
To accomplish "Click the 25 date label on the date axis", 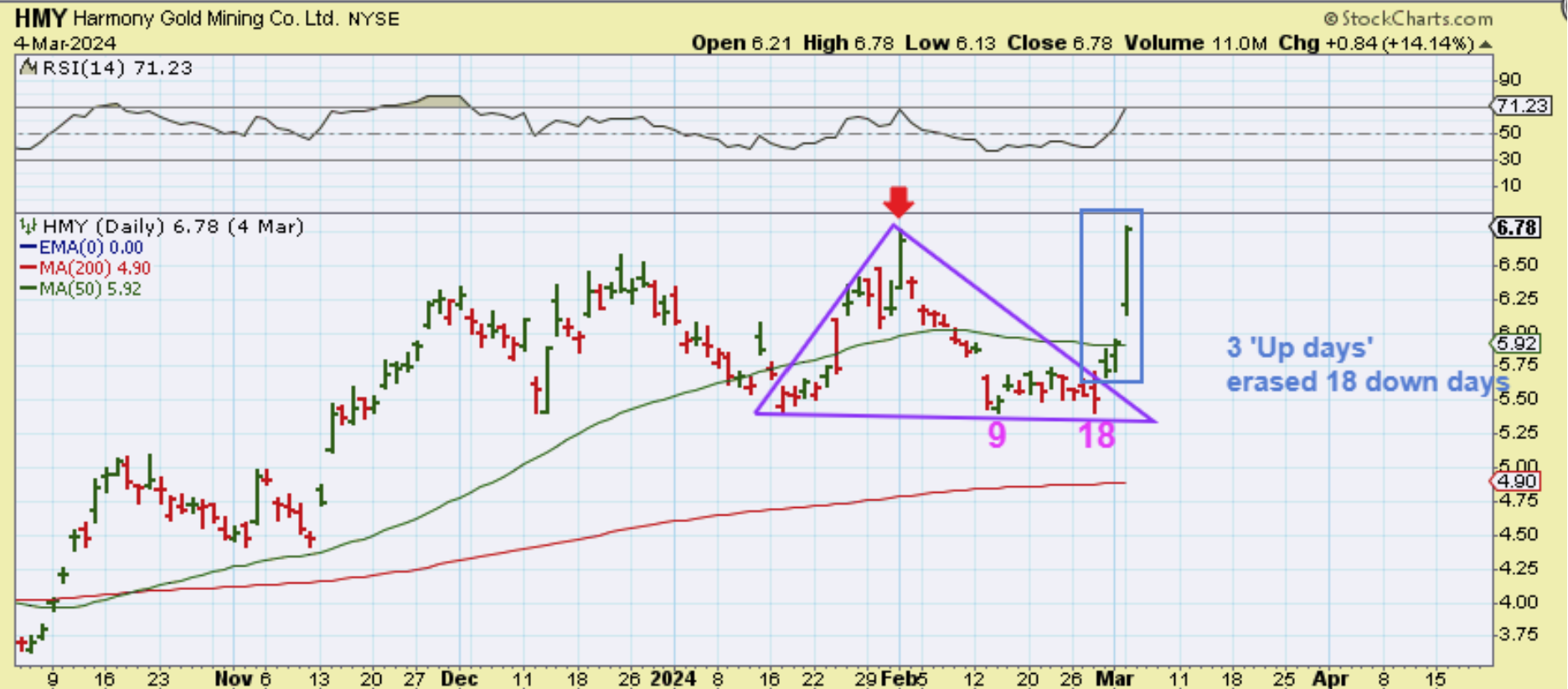I will [x=1283, y=678].
